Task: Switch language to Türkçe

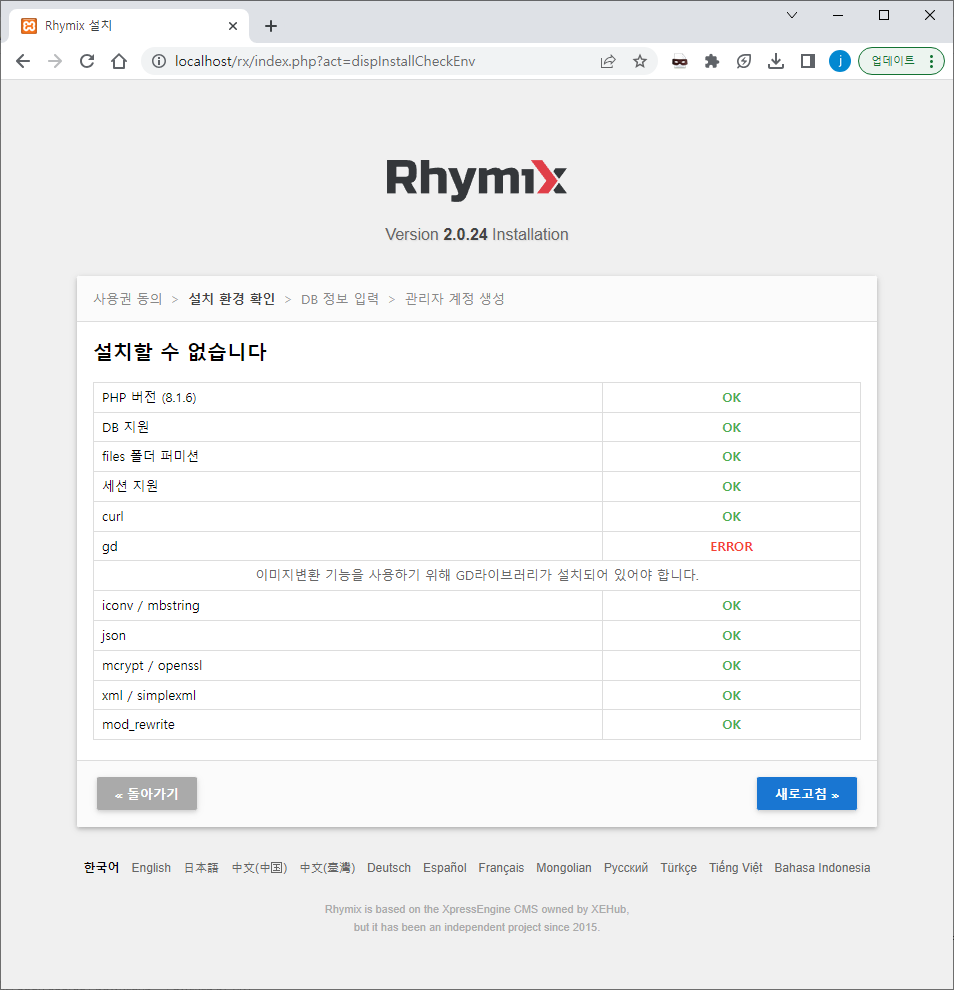Action: click(x=679, y=868)
